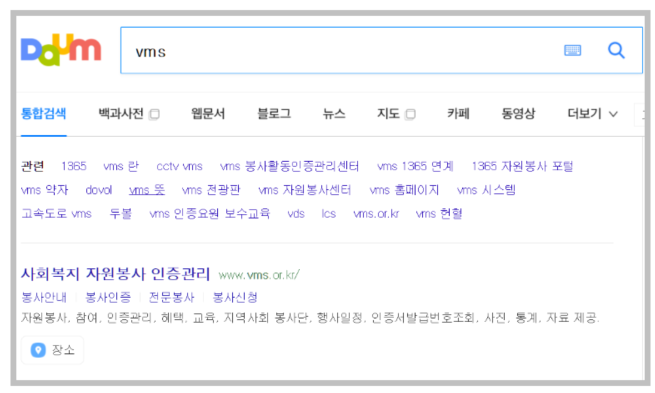Open the 봉사안내 sublink
The width and height of the screenshot is (655, 393).
tap(44, 297)
